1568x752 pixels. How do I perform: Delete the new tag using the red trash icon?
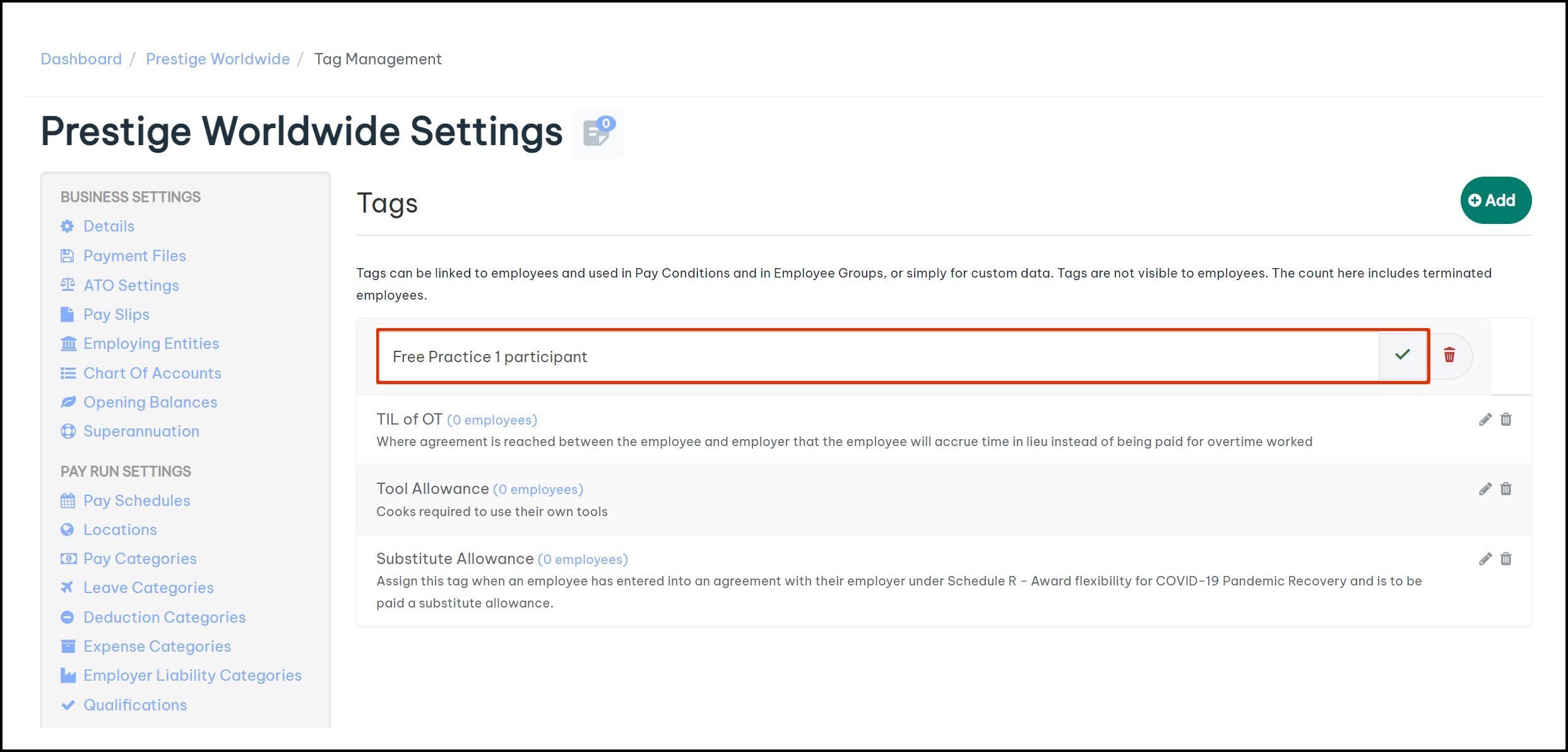[1449, 356]
